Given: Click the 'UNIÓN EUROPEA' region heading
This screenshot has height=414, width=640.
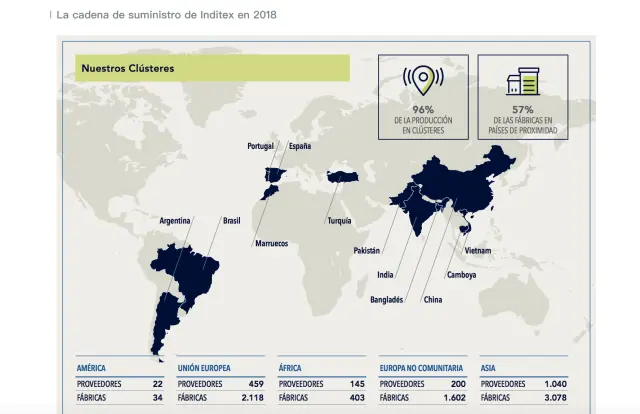Looking at the screenshot, I should tap(204, 368).
